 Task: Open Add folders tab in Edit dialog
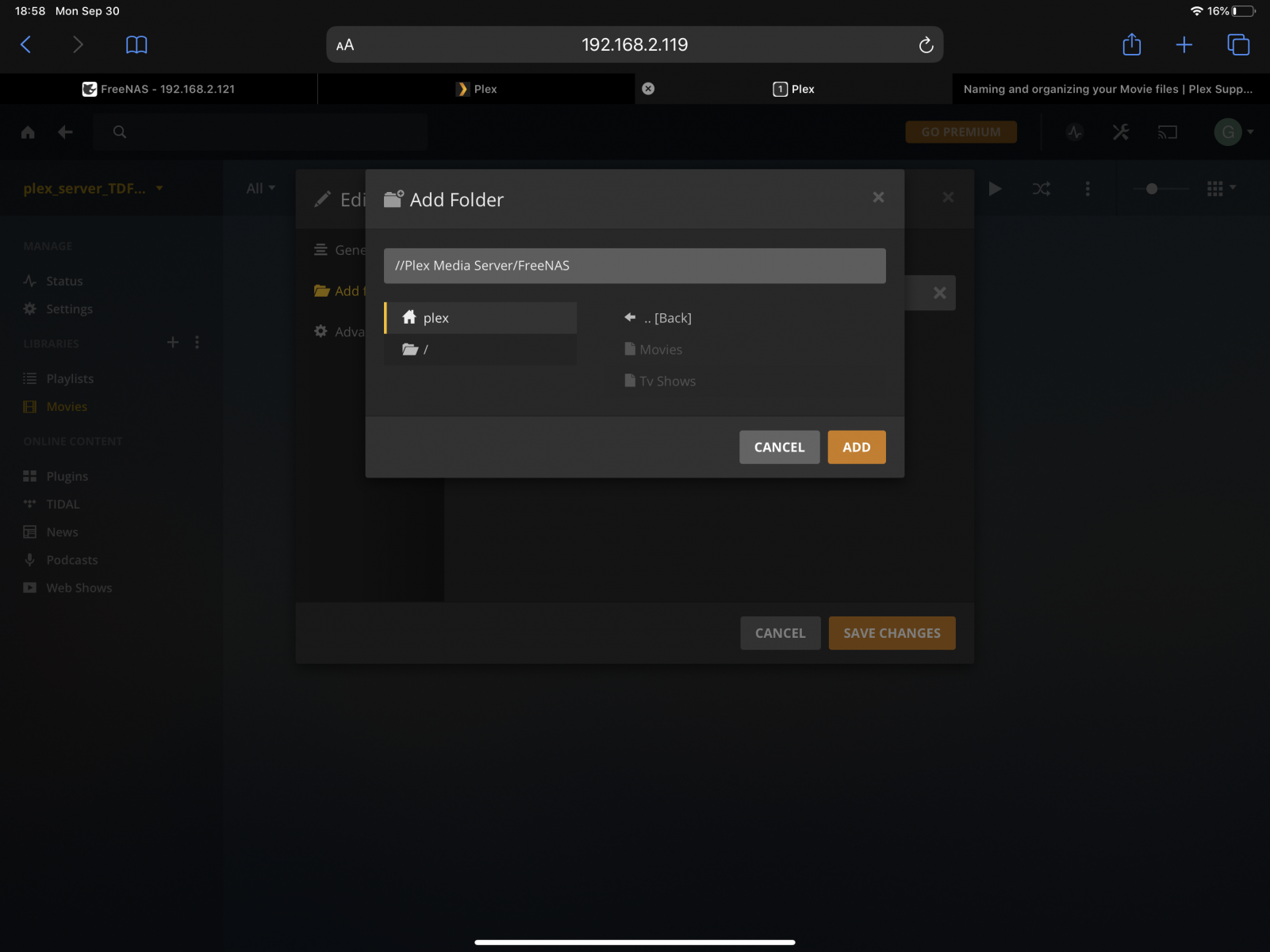coord(339,291)
